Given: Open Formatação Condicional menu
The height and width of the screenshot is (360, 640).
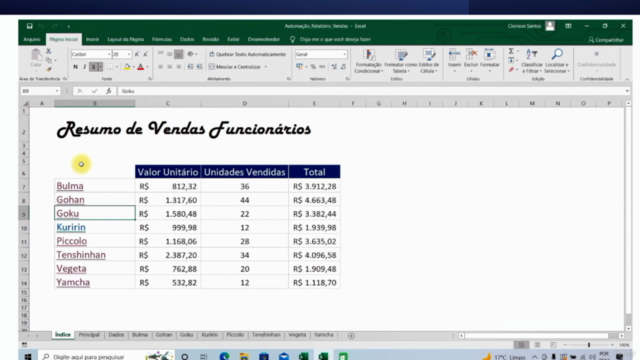Looking at the screenshot, I should pyautogui.click(x=368, y=61).
